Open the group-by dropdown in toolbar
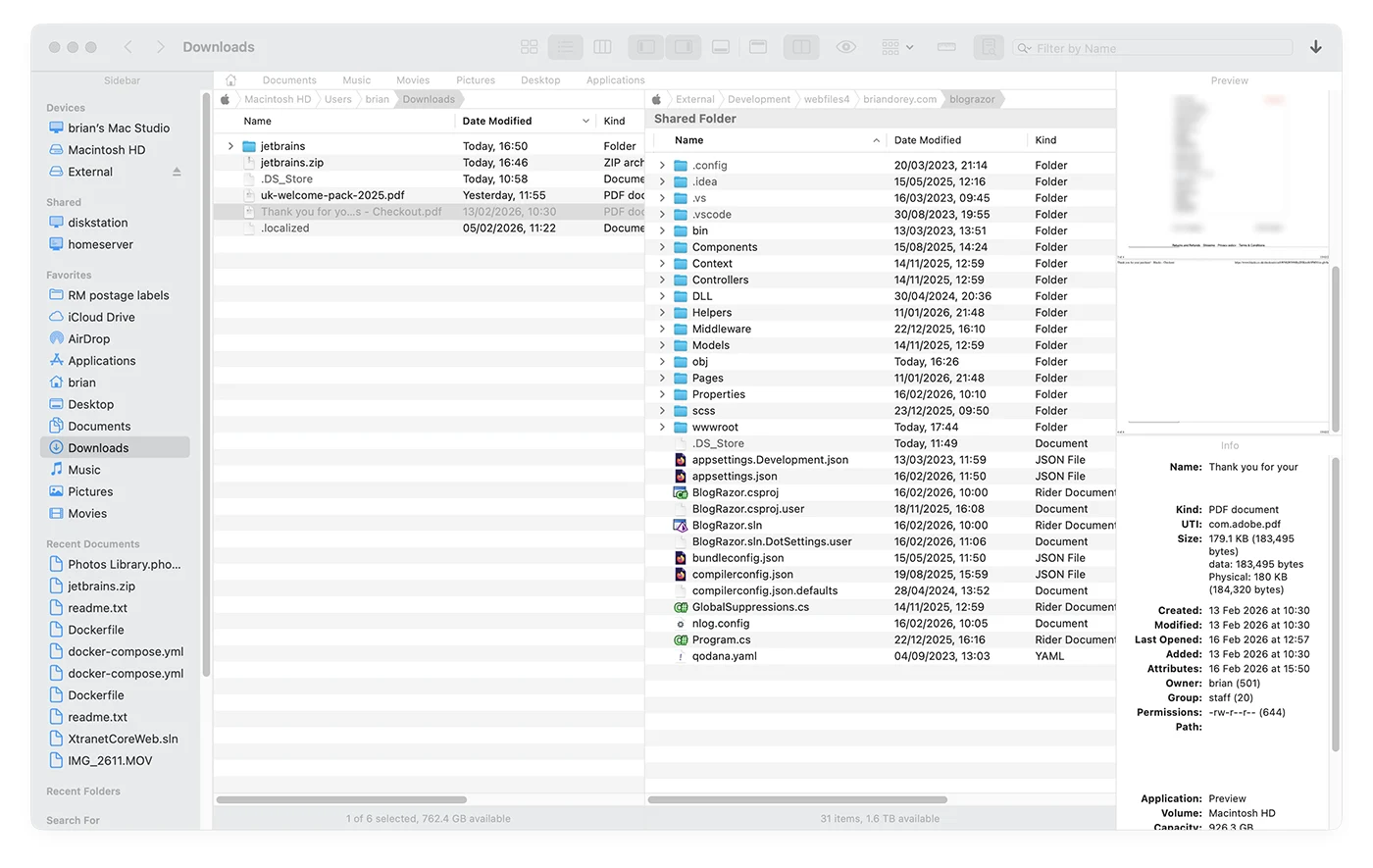 pyautogui.click(x=896, y=47)
